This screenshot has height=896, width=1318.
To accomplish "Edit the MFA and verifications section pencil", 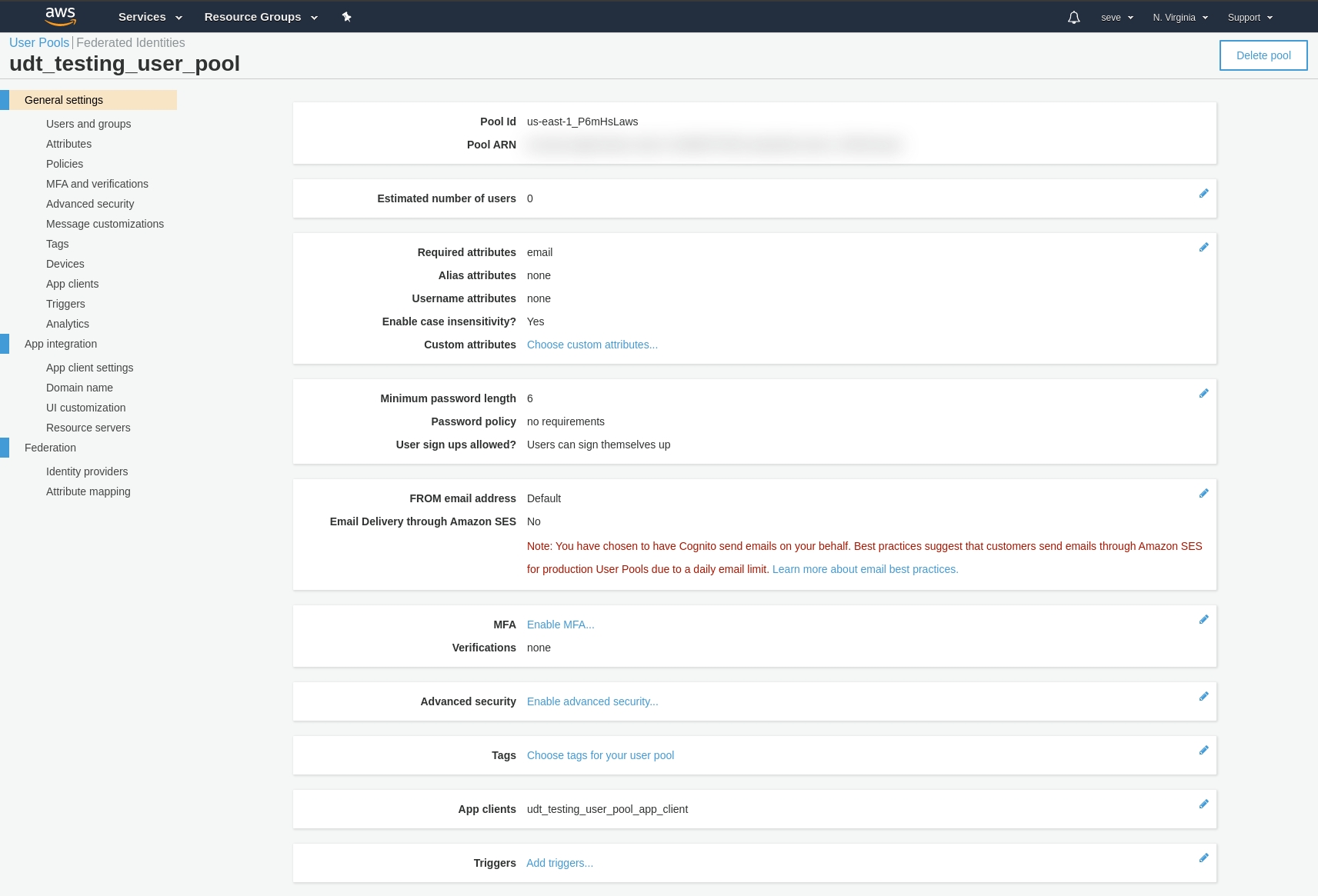I will click(1204, 619).
